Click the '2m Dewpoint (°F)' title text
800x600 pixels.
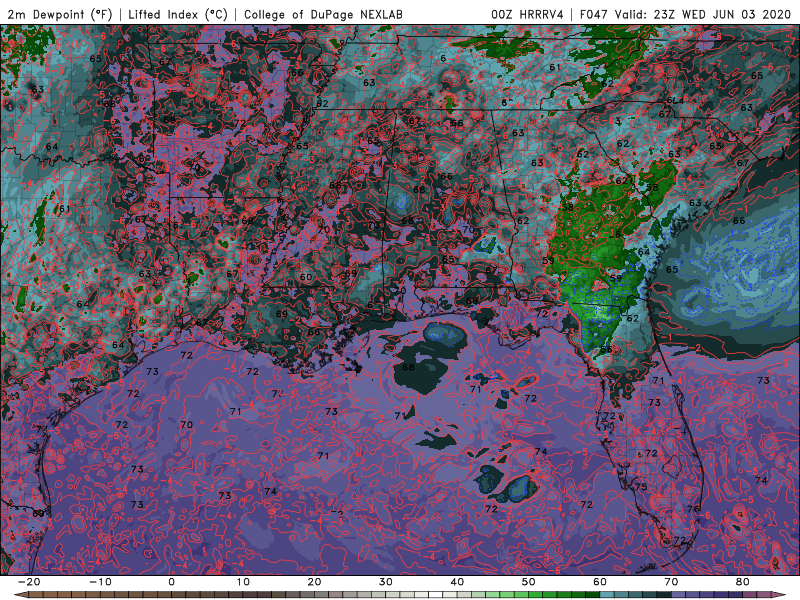pos(60,15)
